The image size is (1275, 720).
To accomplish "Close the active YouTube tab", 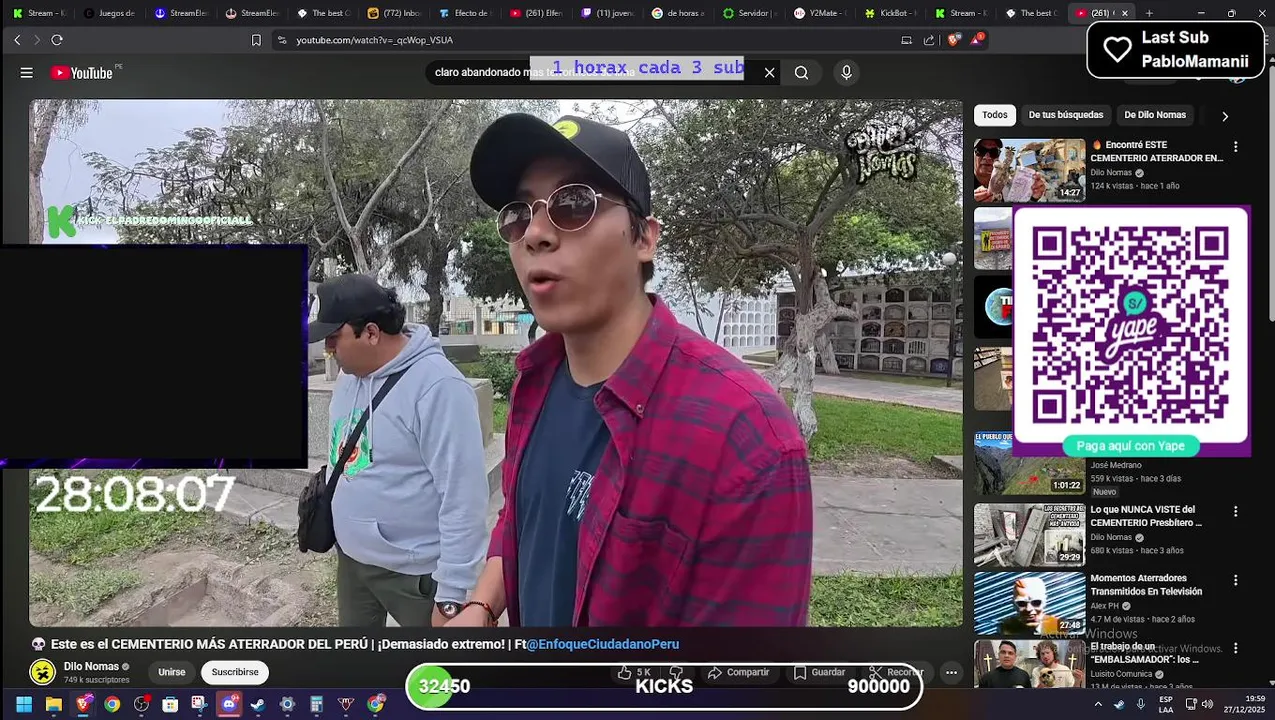I will [1125, 13].
